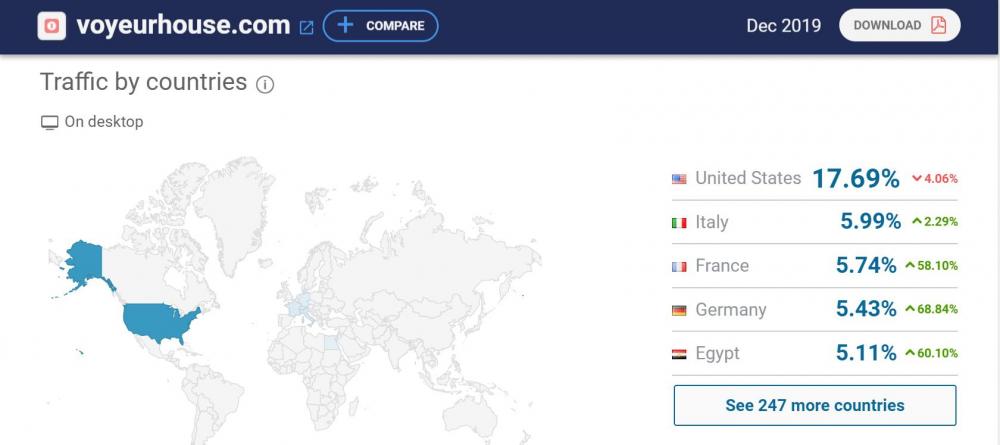Click Alaska region on the map
Viewport: 1000px width, 445px height.
pos(85,262)
